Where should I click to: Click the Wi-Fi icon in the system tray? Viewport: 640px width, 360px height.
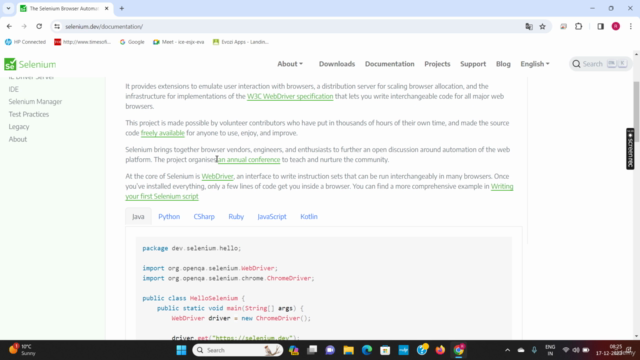(566, 350)
